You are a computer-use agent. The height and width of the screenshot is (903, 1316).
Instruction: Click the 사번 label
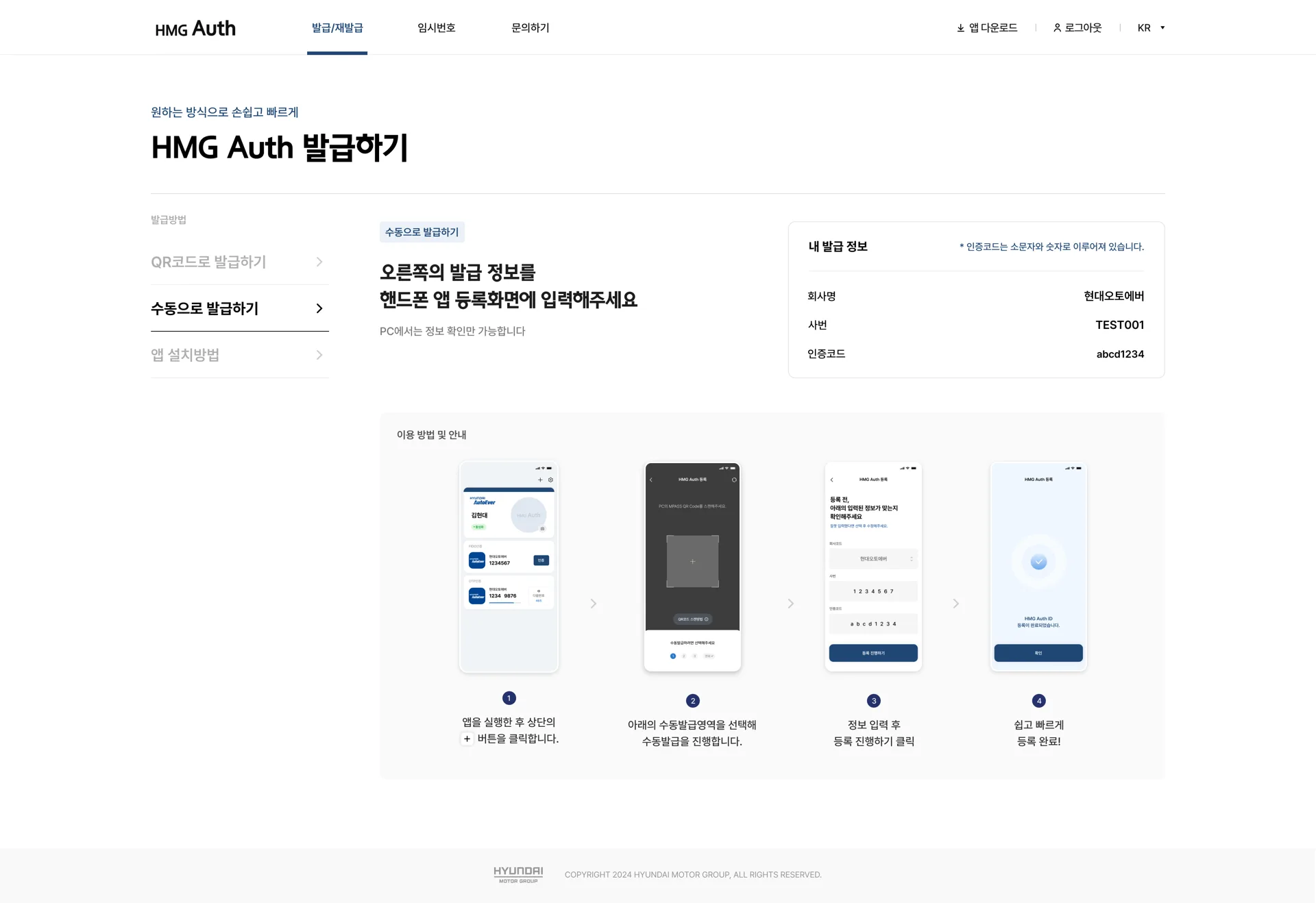818,325
